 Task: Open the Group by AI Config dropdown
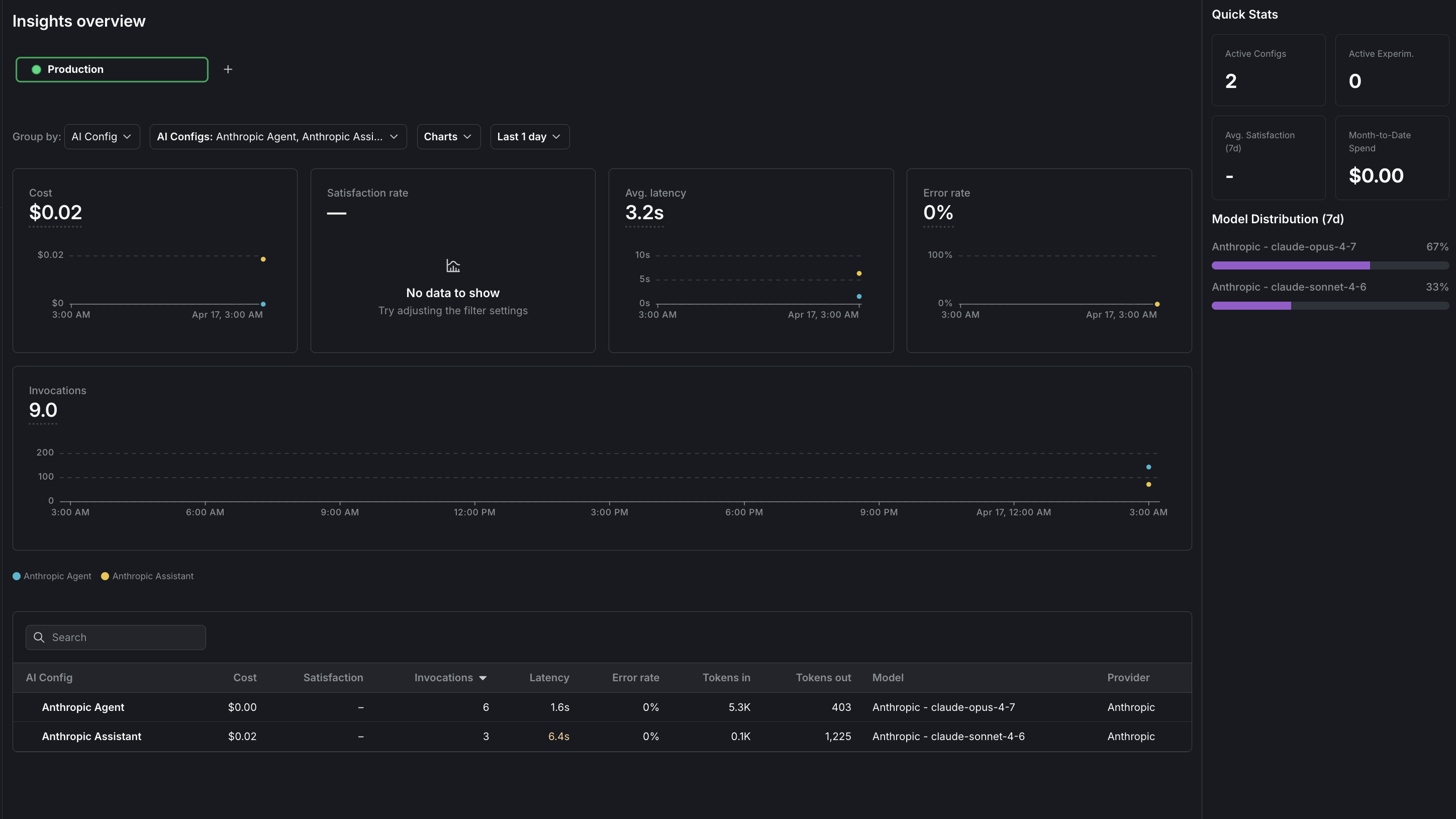point(102,136)
